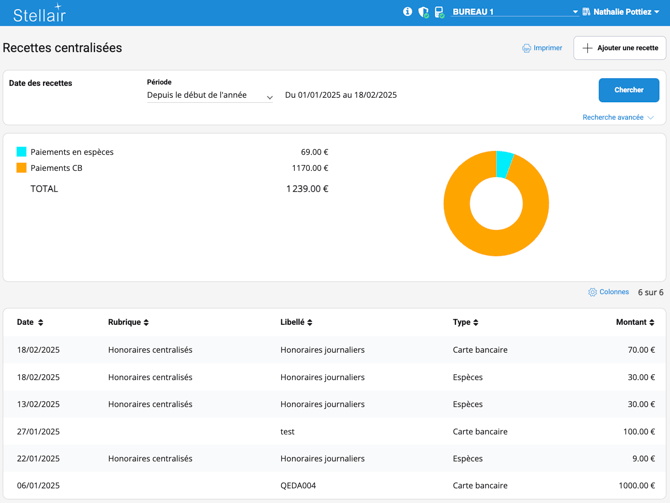Click the card reader status icon
Viewport: 670px width, 503px height.
(439, 12)
